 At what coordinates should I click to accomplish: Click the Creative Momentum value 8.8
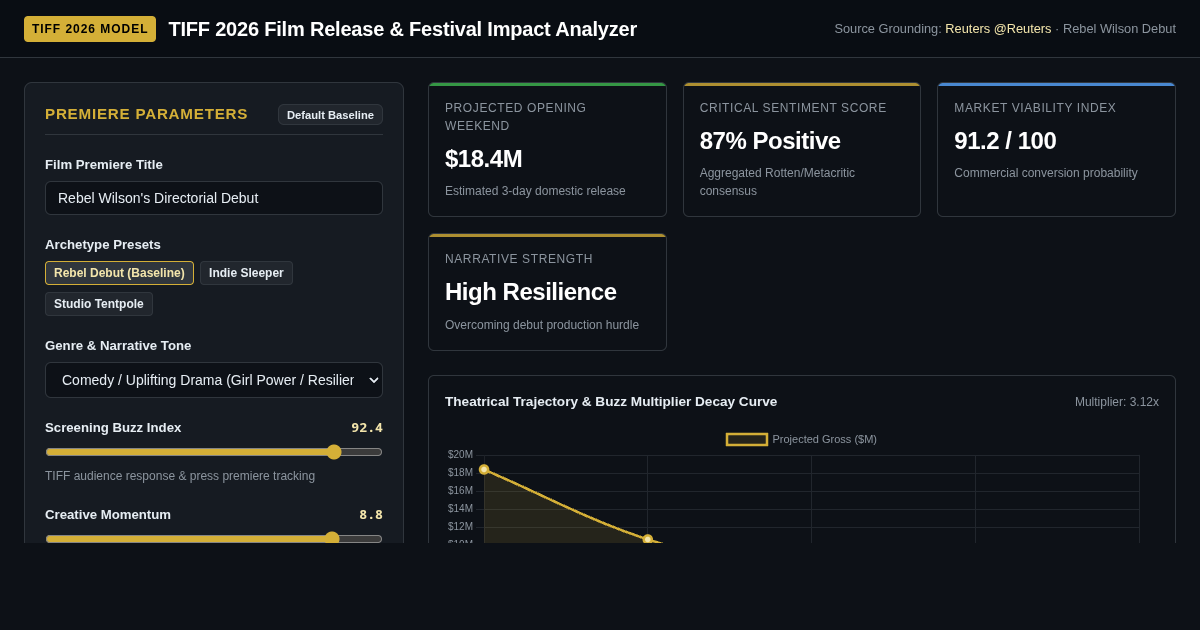point(371,515)
